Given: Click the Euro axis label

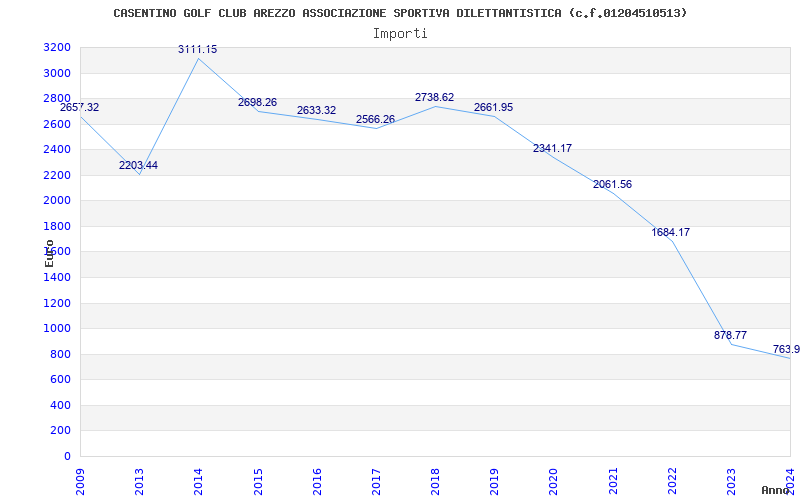Looking at the screenshot, I should point(49,253).
